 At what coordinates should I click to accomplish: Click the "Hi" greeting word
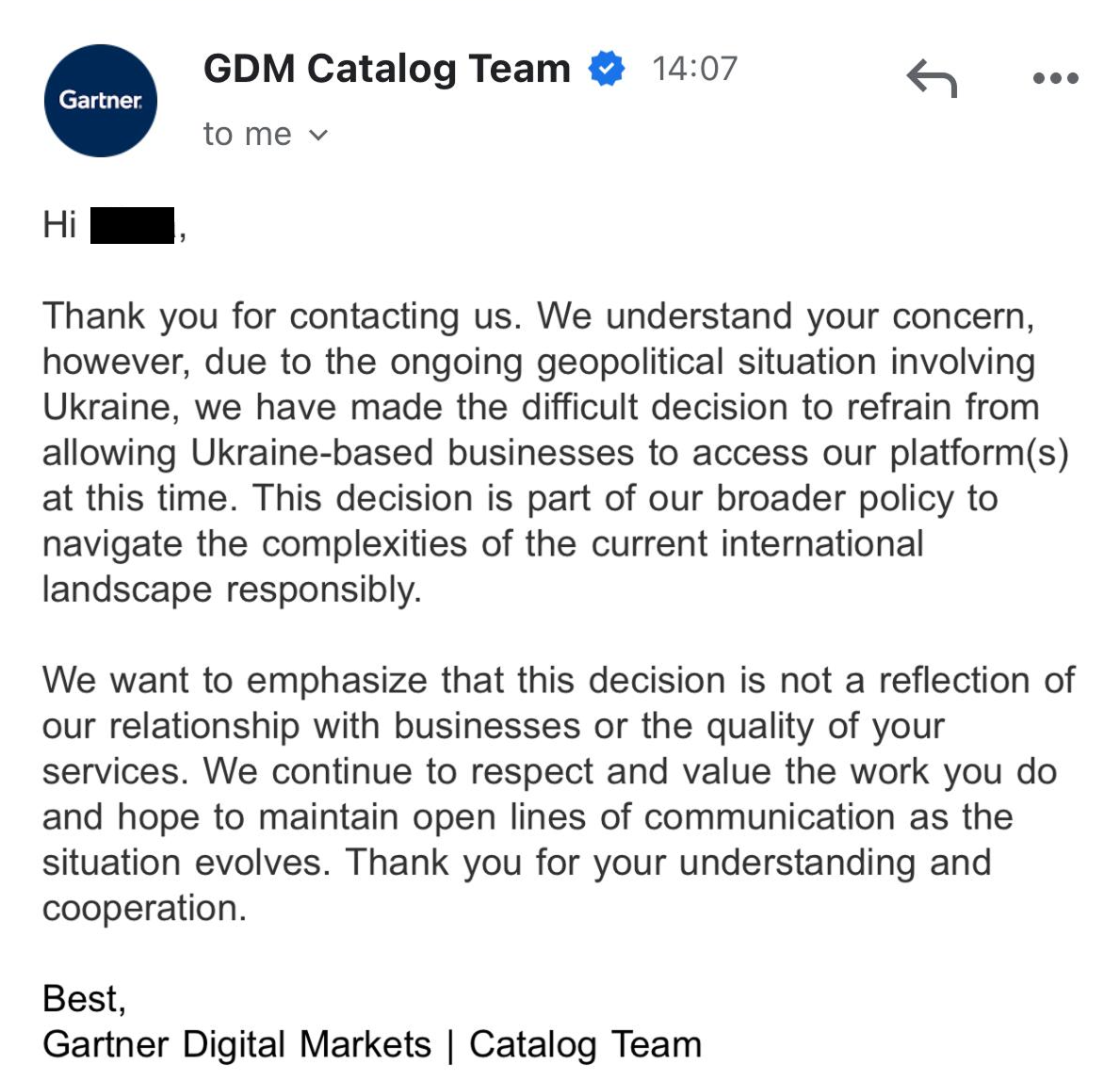click(59, 225)
